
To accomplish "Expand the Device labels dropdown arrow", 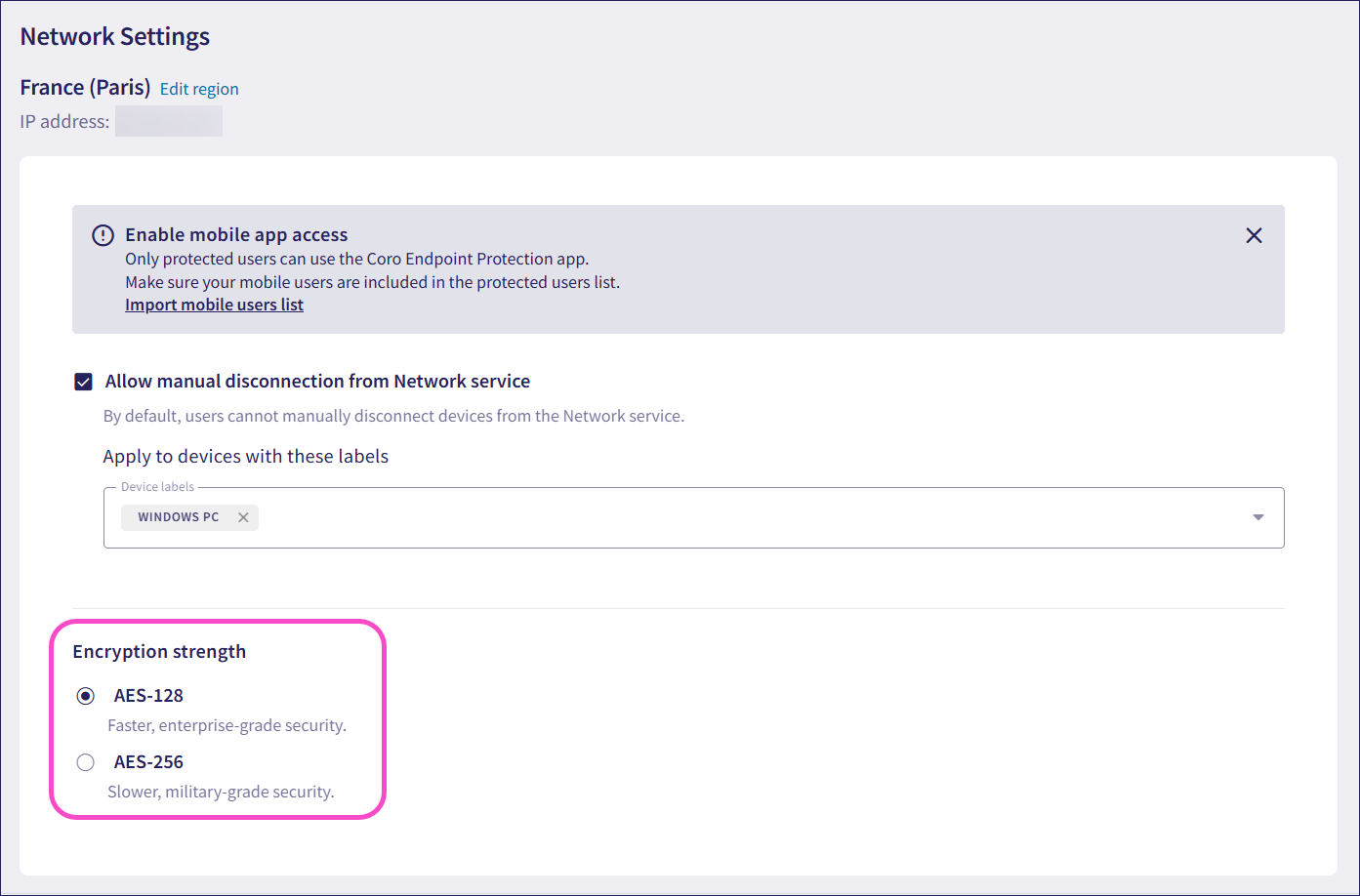I will point(1257,517).
